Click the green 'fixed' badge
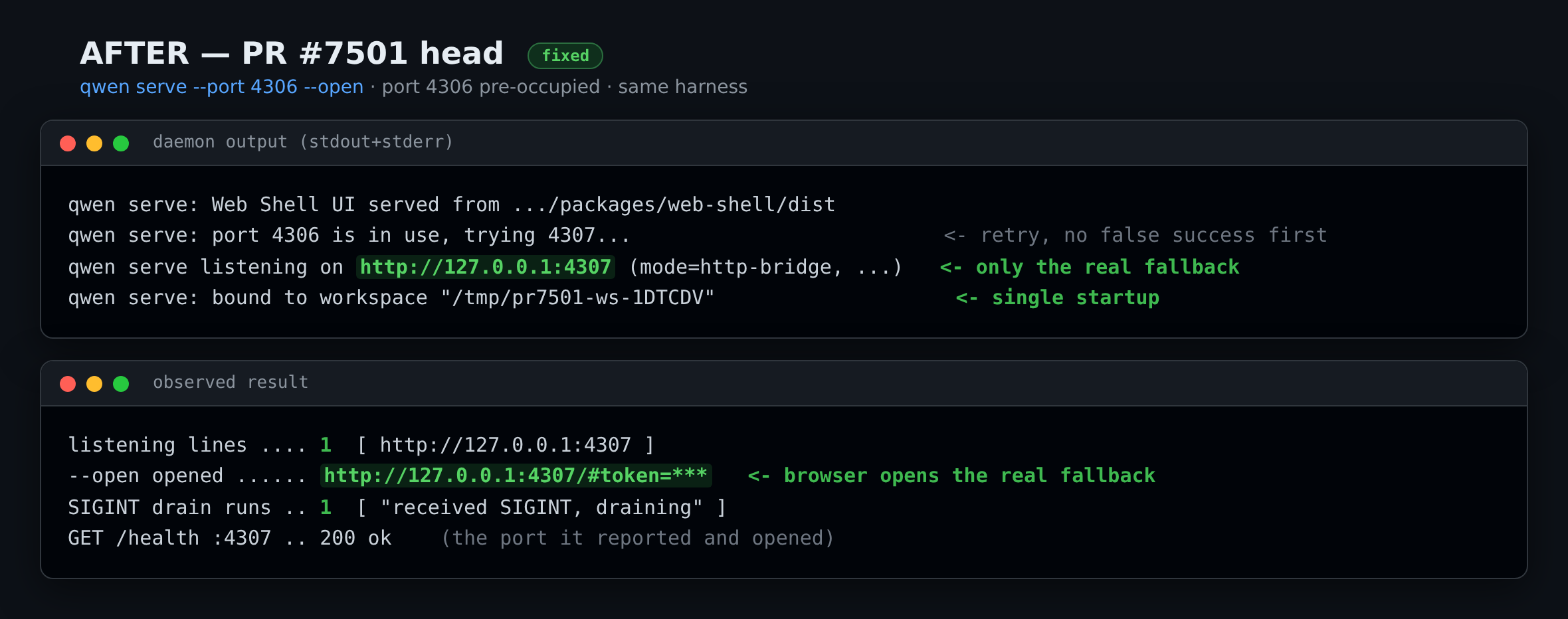Screen dimensions: 1568x619 pos(565,56)
